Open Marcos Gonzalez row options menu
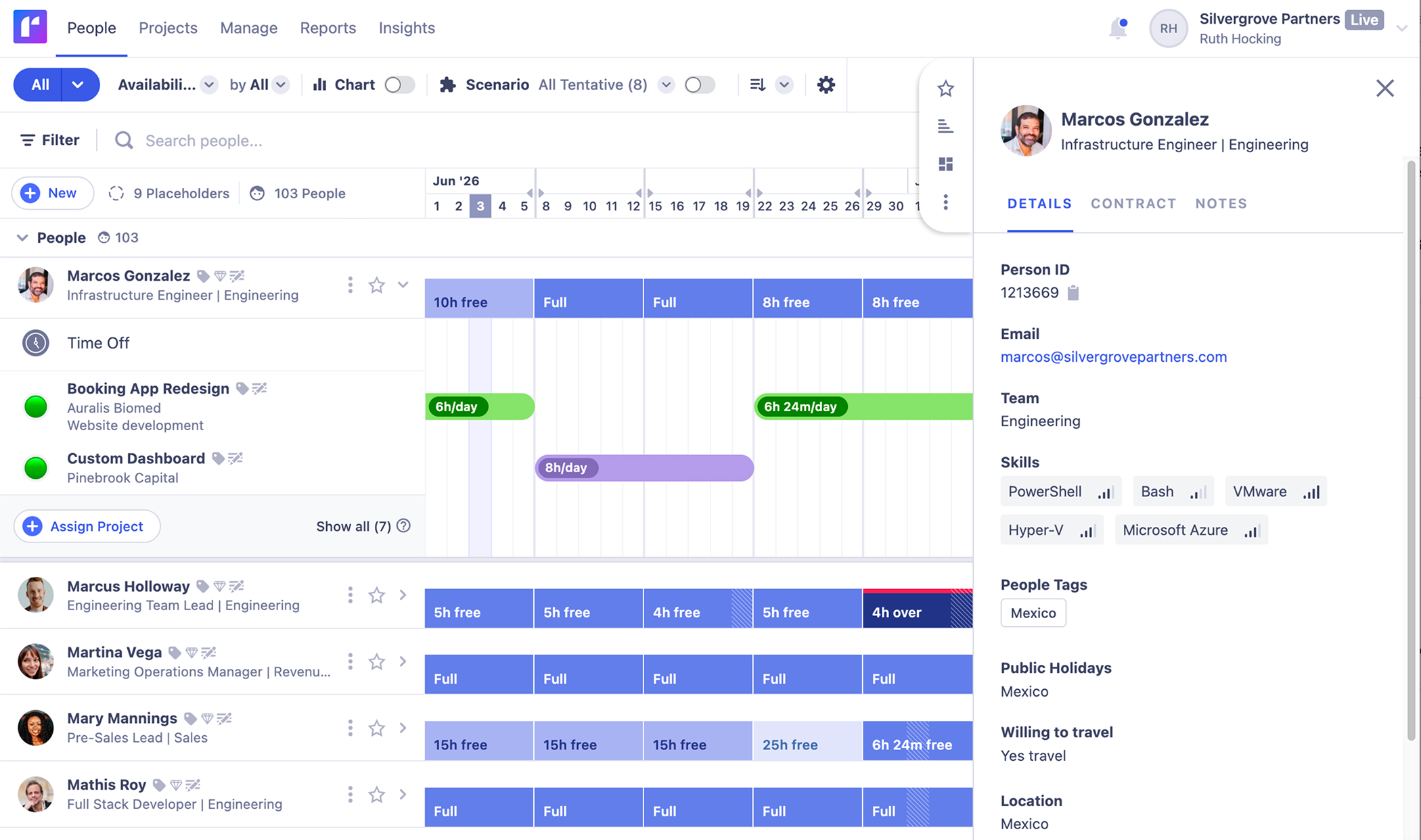Image resolution: width=1421 pixels, height=840 pixels. 350,285
